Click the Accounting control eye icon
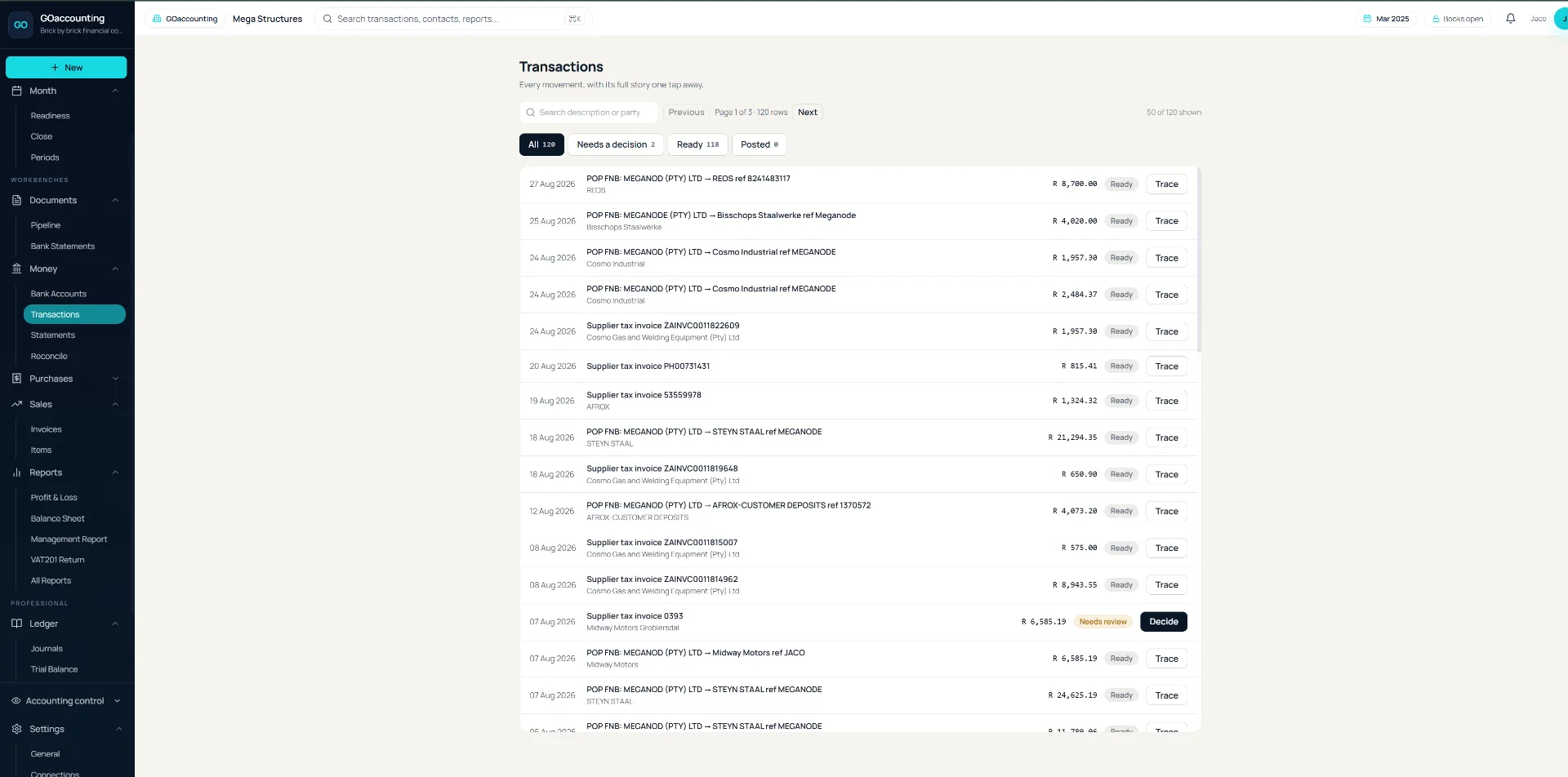Screen dimensions: 1568x777 point(16,701)
